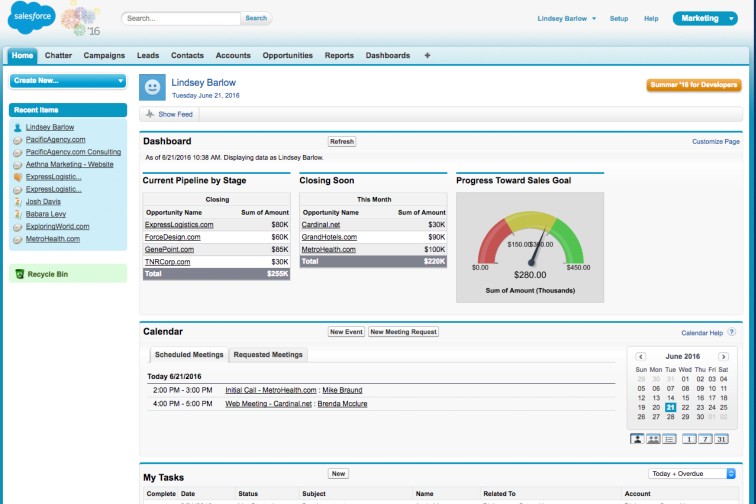This screenshot has height=504, width=756.
Task: Click the Calendar Help question mark icon
Action: click(x=731, y=332)
